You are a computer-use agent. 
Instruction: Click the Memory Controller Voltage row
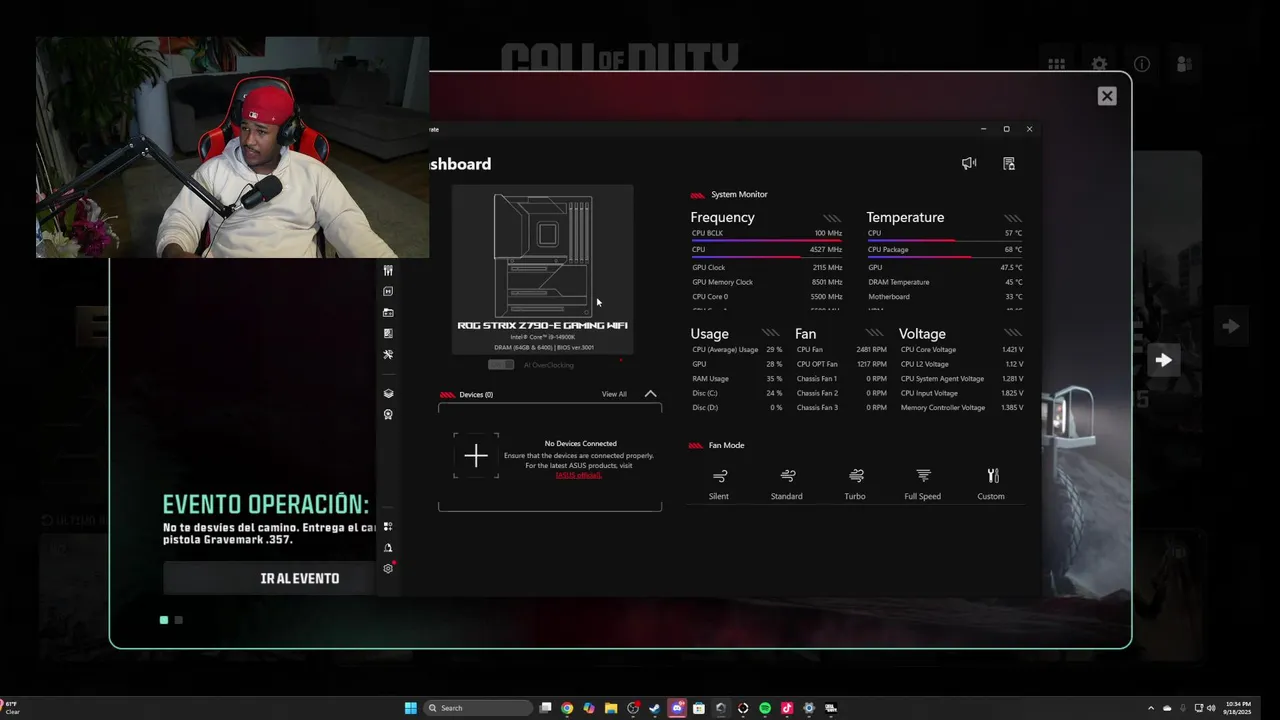962,408
